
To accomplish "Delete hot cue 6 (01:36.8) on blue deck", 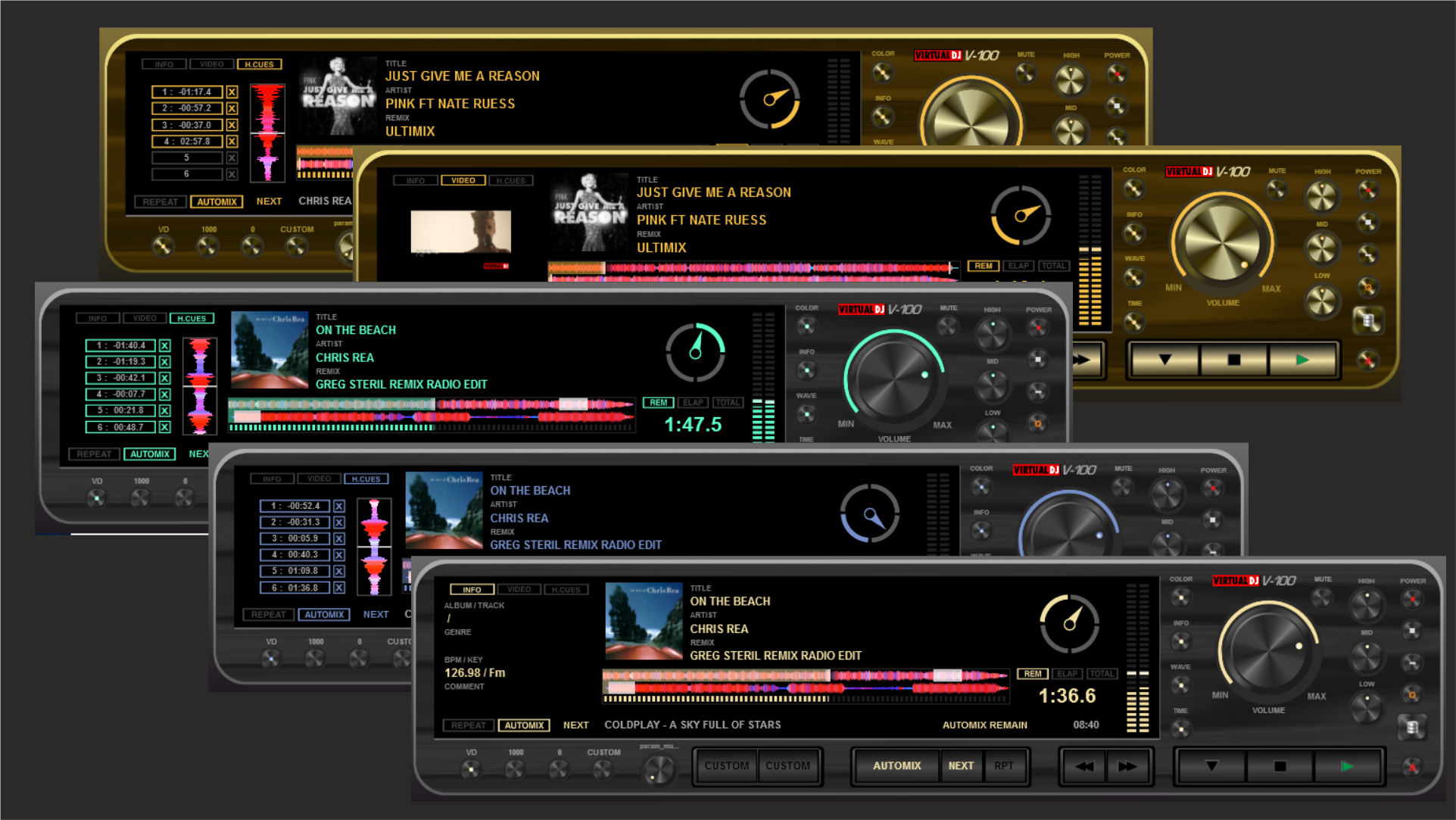I will tap(339, 588).
